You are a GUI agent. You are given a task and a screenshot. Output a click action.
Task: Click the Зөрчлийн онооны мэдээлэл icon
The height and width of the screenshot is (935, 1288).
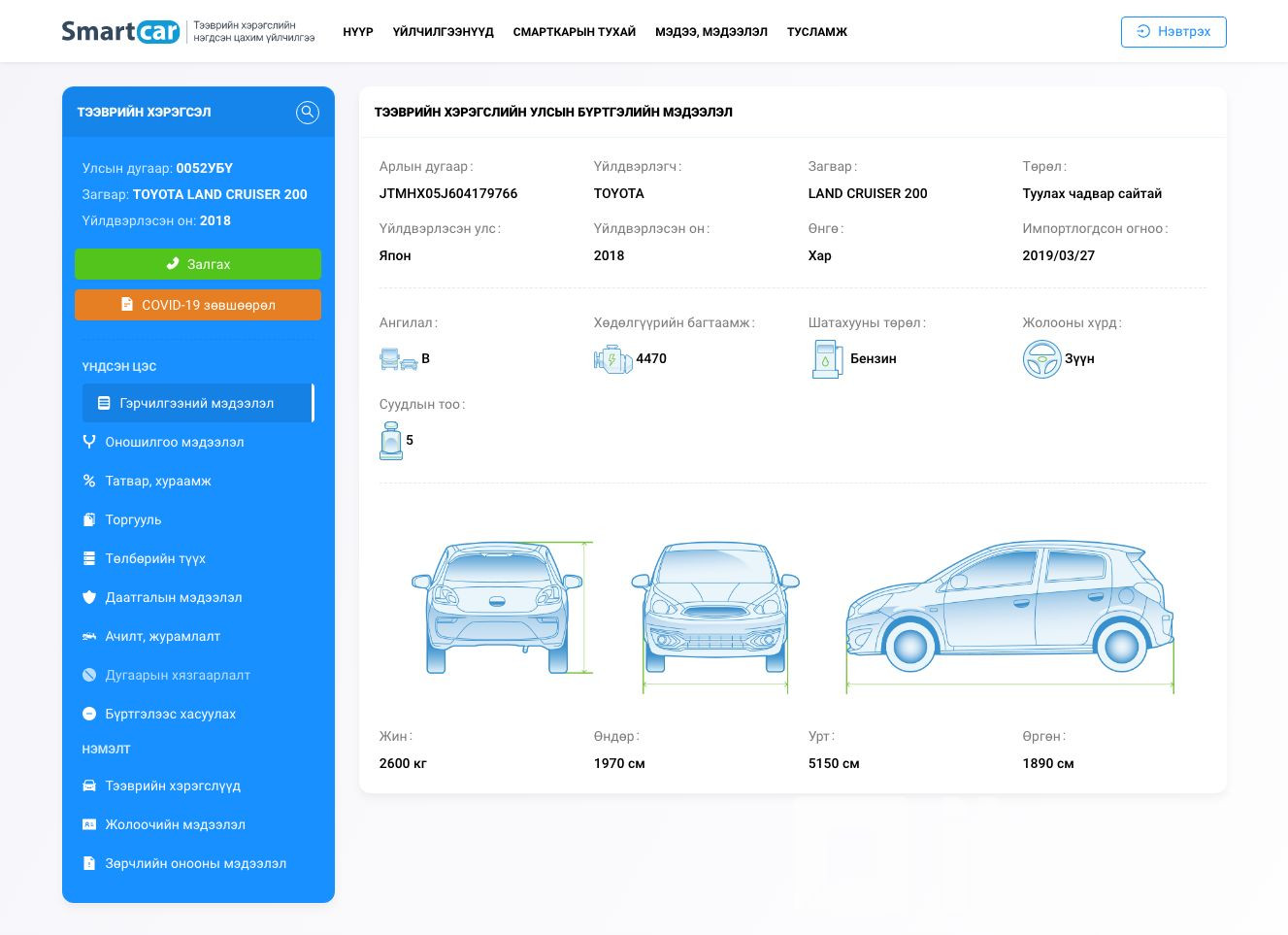[89, 863]
